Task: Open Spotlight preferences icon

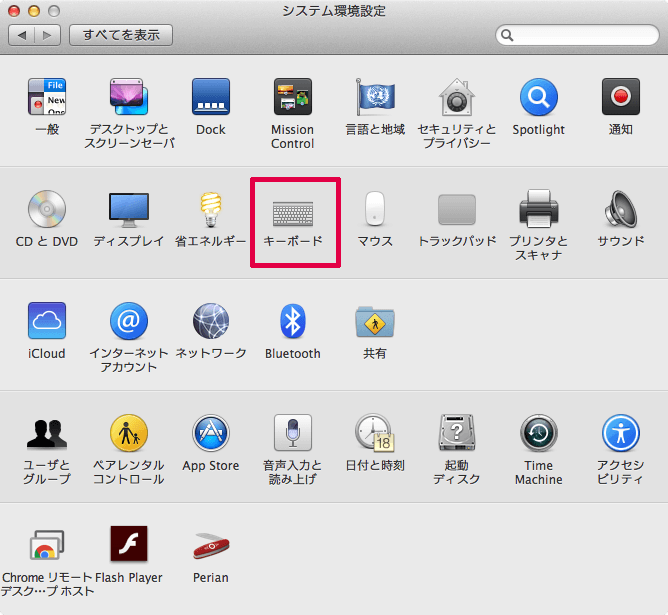Action: [538, 97]
